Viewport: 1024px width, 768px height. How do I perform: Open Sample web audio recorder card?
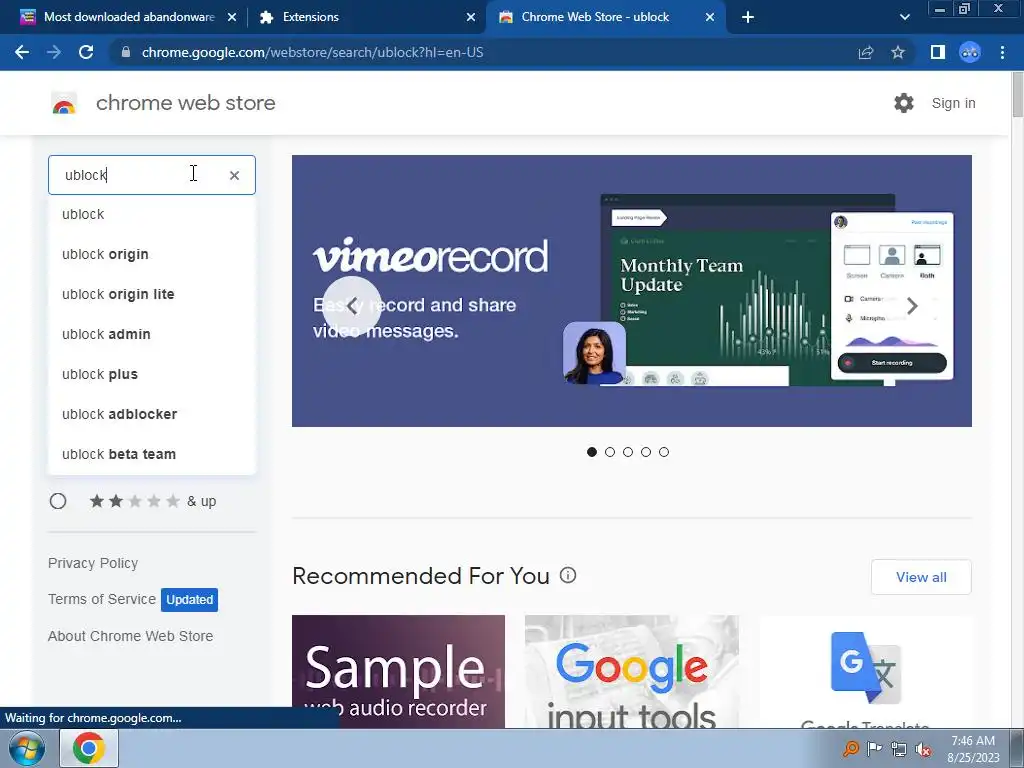(398, 671)
